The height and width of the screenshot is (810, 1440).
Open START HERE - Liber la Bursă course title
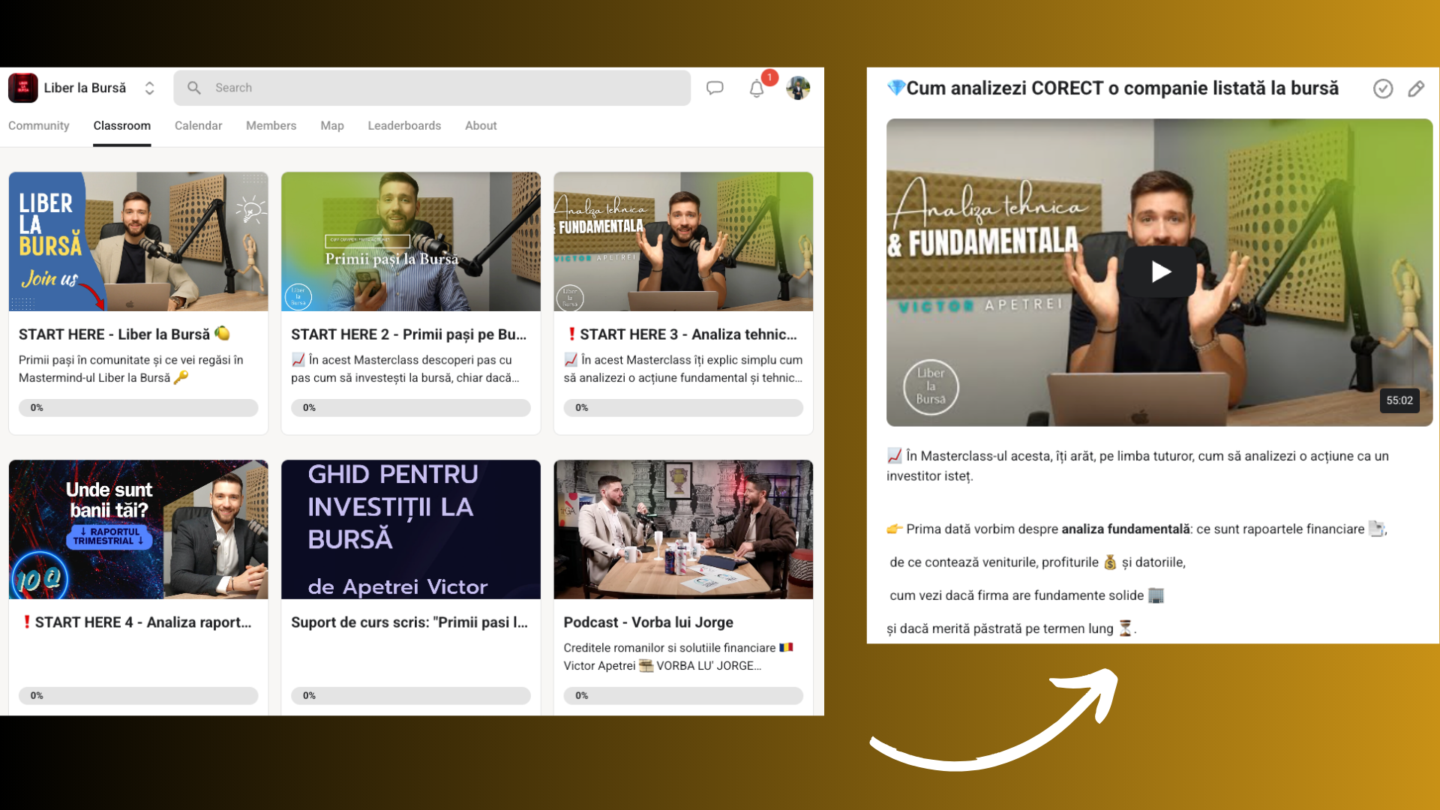[125, 335]
